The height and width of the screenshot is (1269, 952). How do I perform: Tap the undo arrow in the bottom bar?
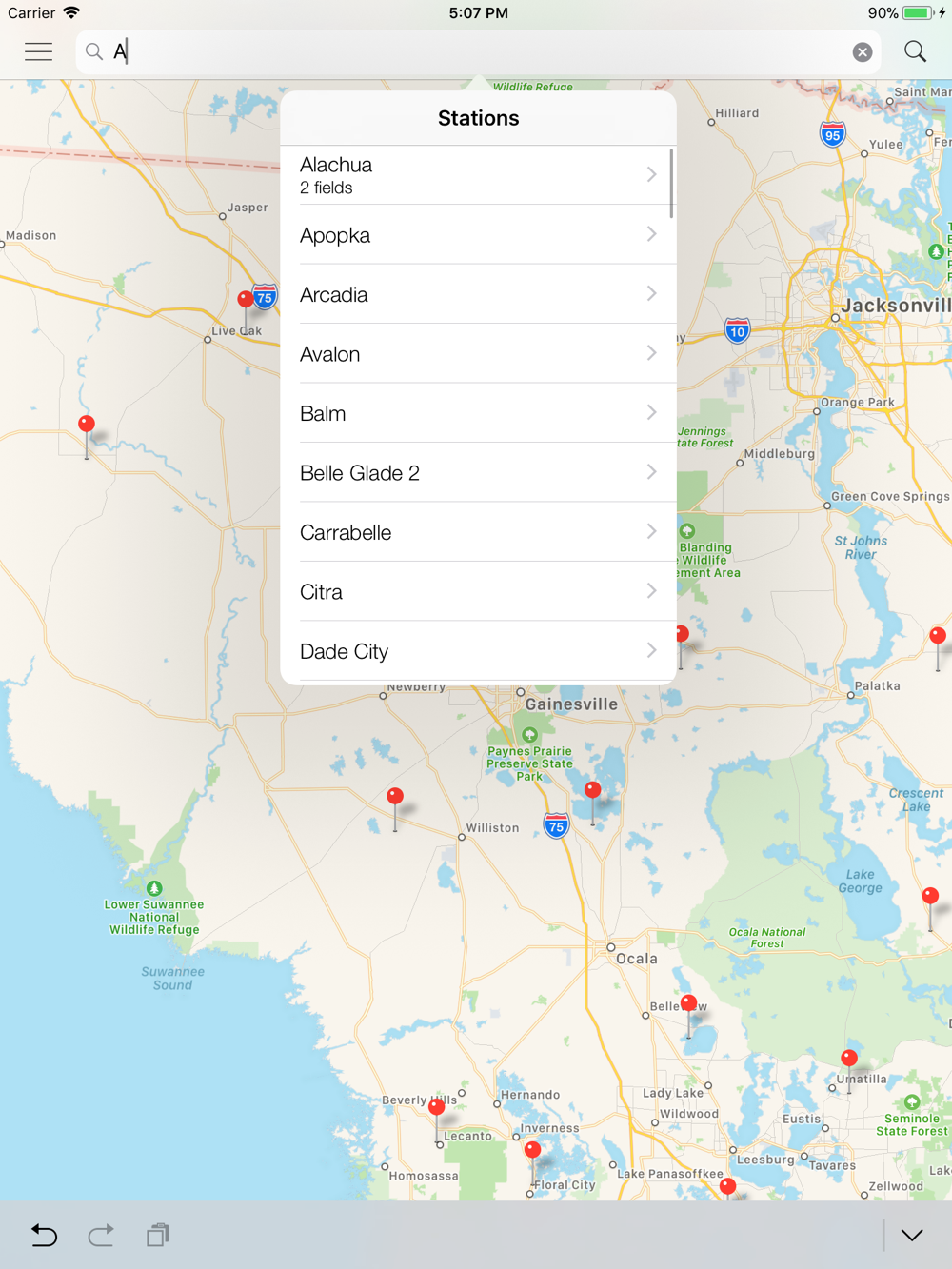pos(44,1236)
